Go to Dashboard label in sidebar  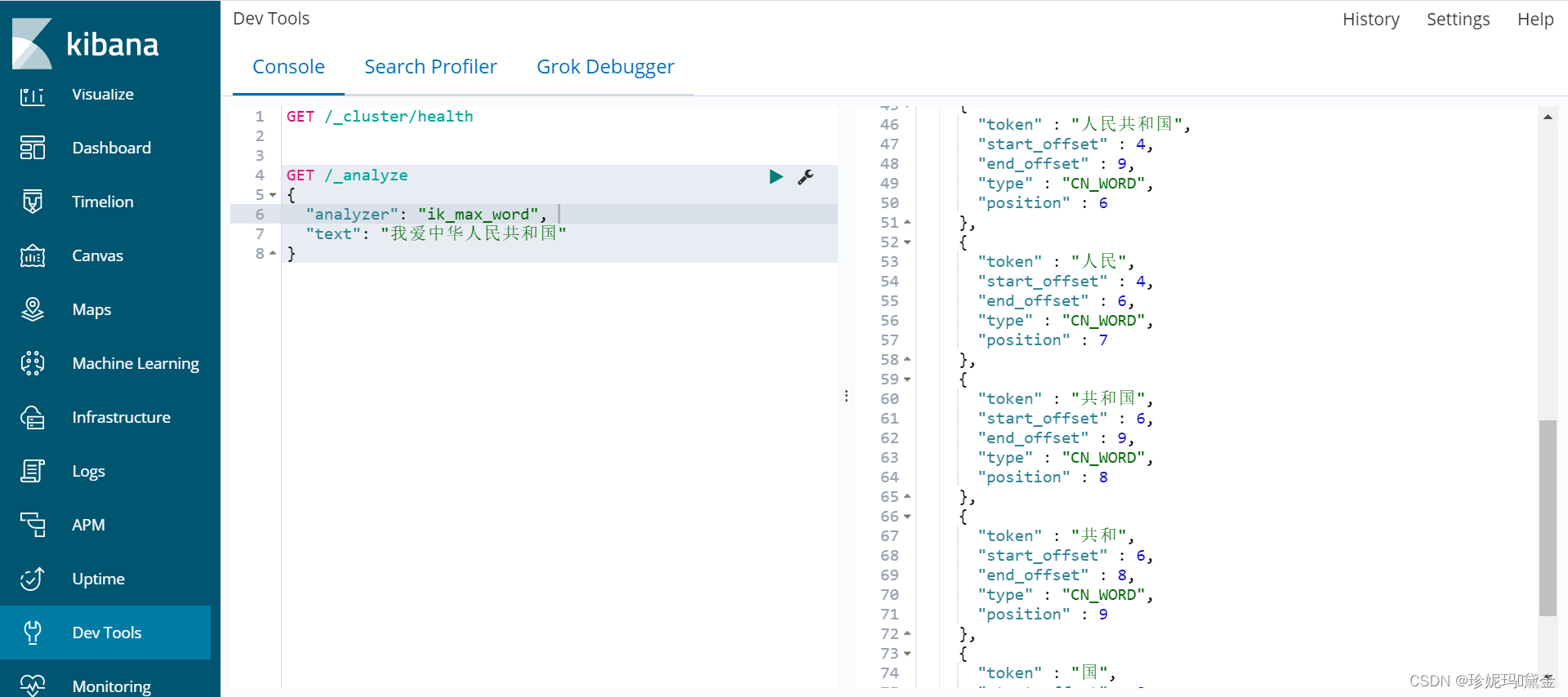click(x=112, y=148)
